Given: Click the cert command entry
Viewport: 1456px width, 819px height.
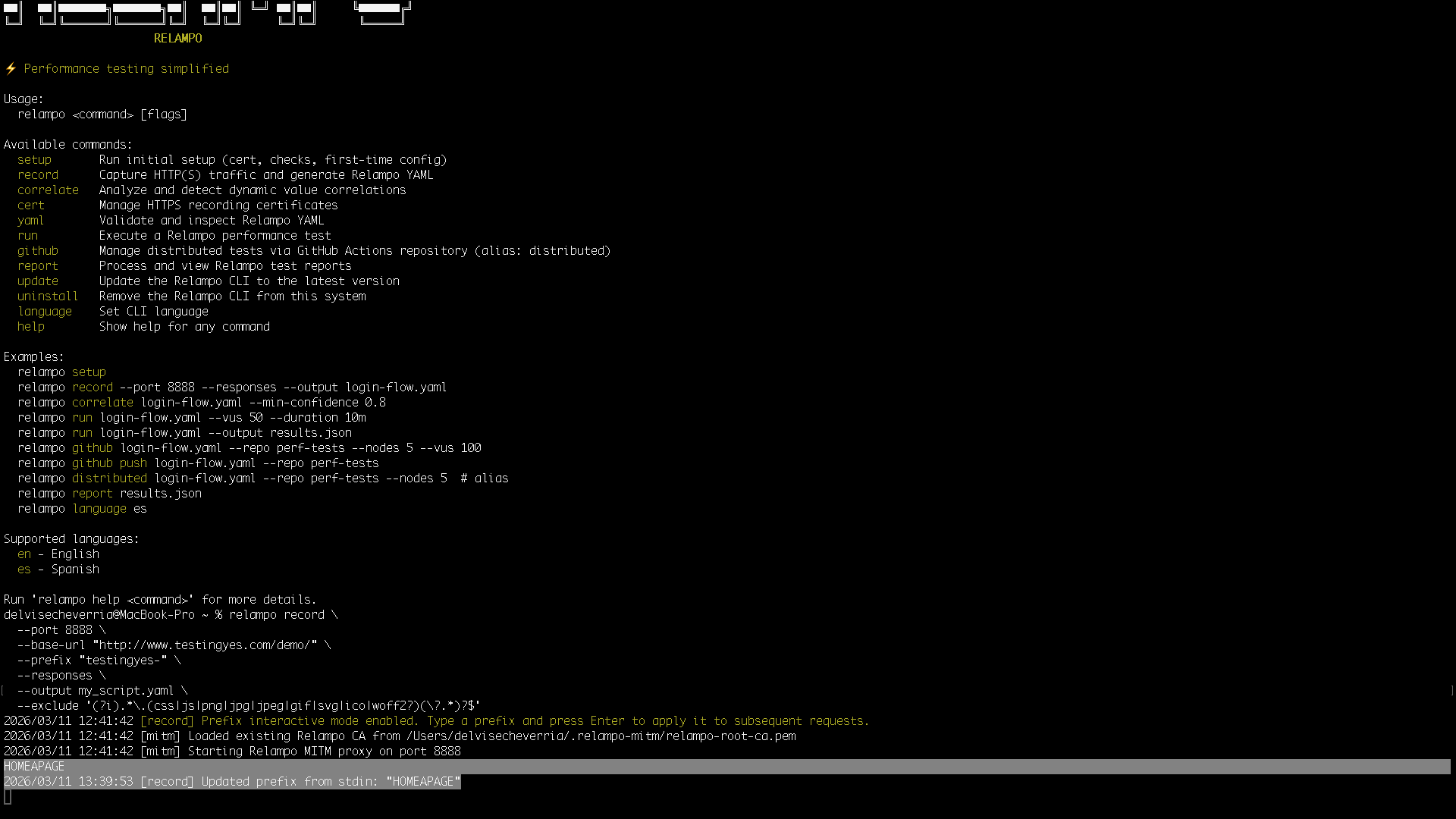Looking at the screenshot, I should click(30, 205).
